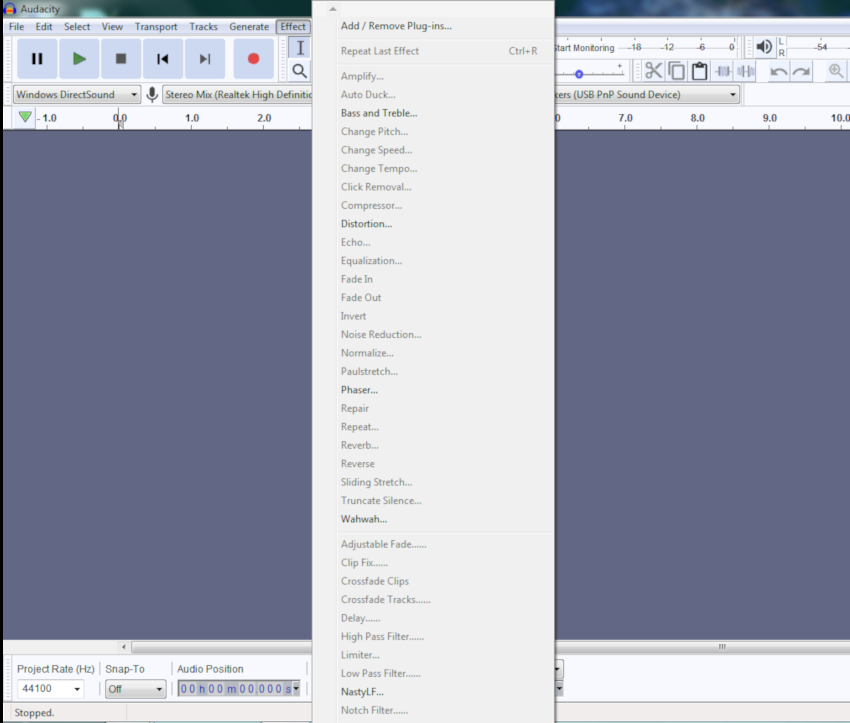This screenshot has height=723, width=850.
Task: Open the Select menu
Action: tap(77, 27)
